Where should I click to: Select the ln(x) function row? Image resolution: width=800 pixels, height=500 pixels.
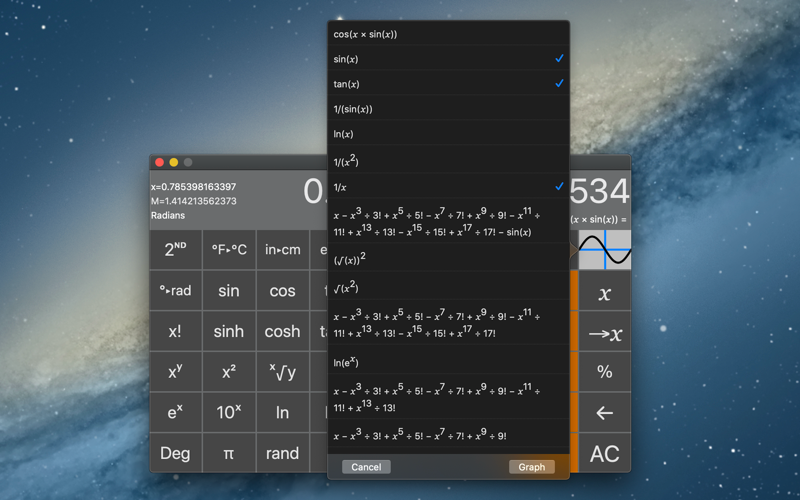pyautogui.click(x=448, y=133)
